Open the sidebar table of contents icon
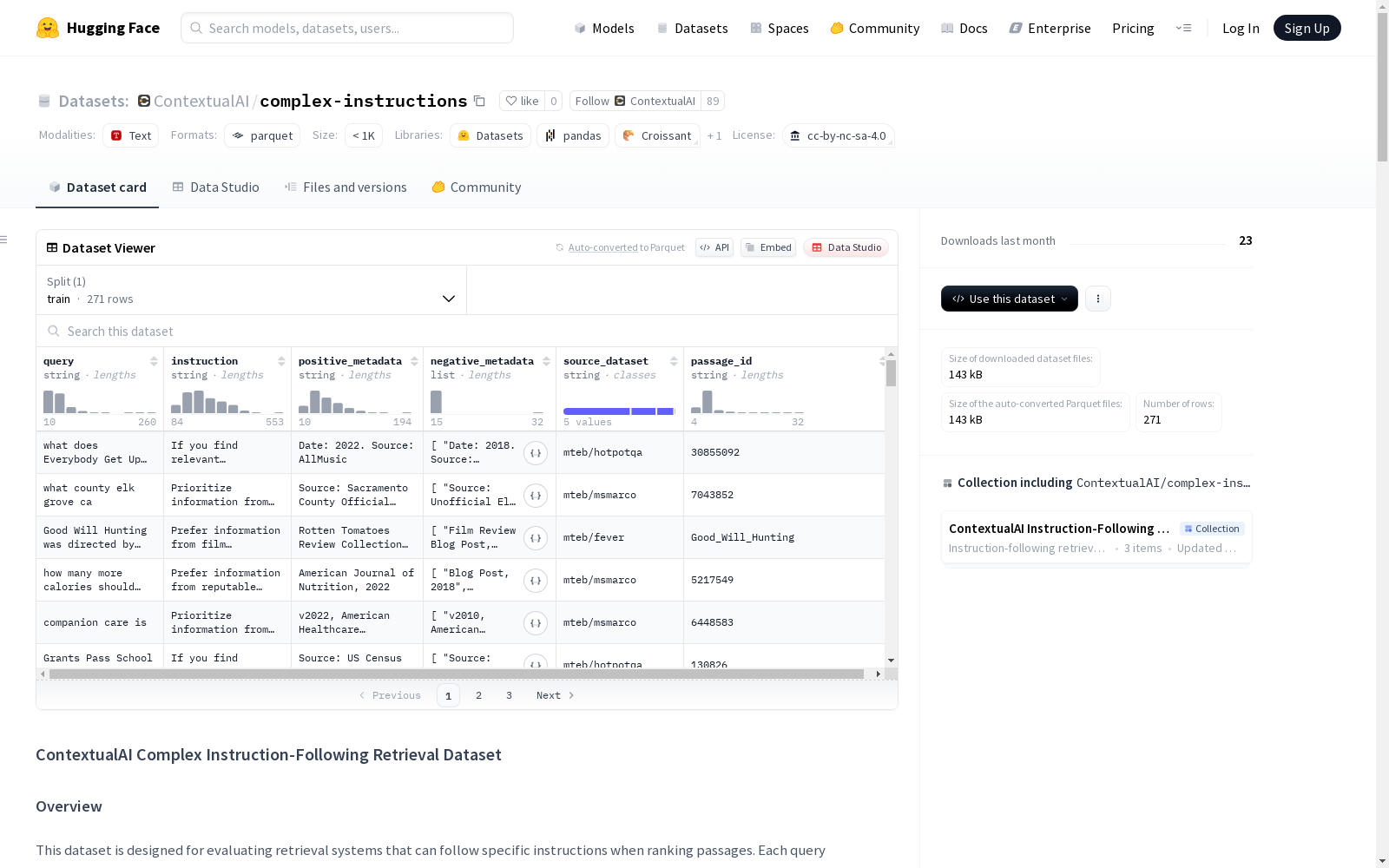The height and width of the screenshot is (868, 1389). [4, 240]
